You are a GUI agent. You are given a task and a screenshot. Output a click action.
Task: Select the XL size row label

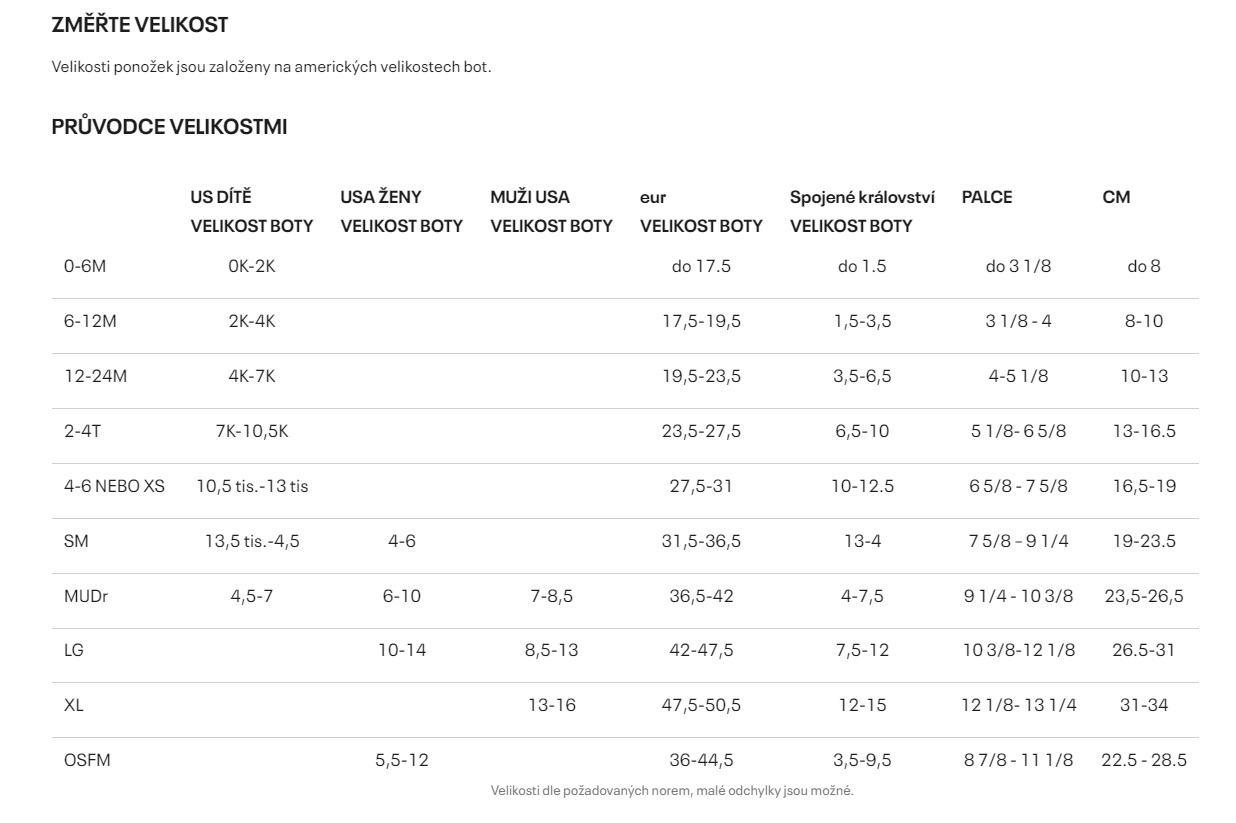[74, 706]
